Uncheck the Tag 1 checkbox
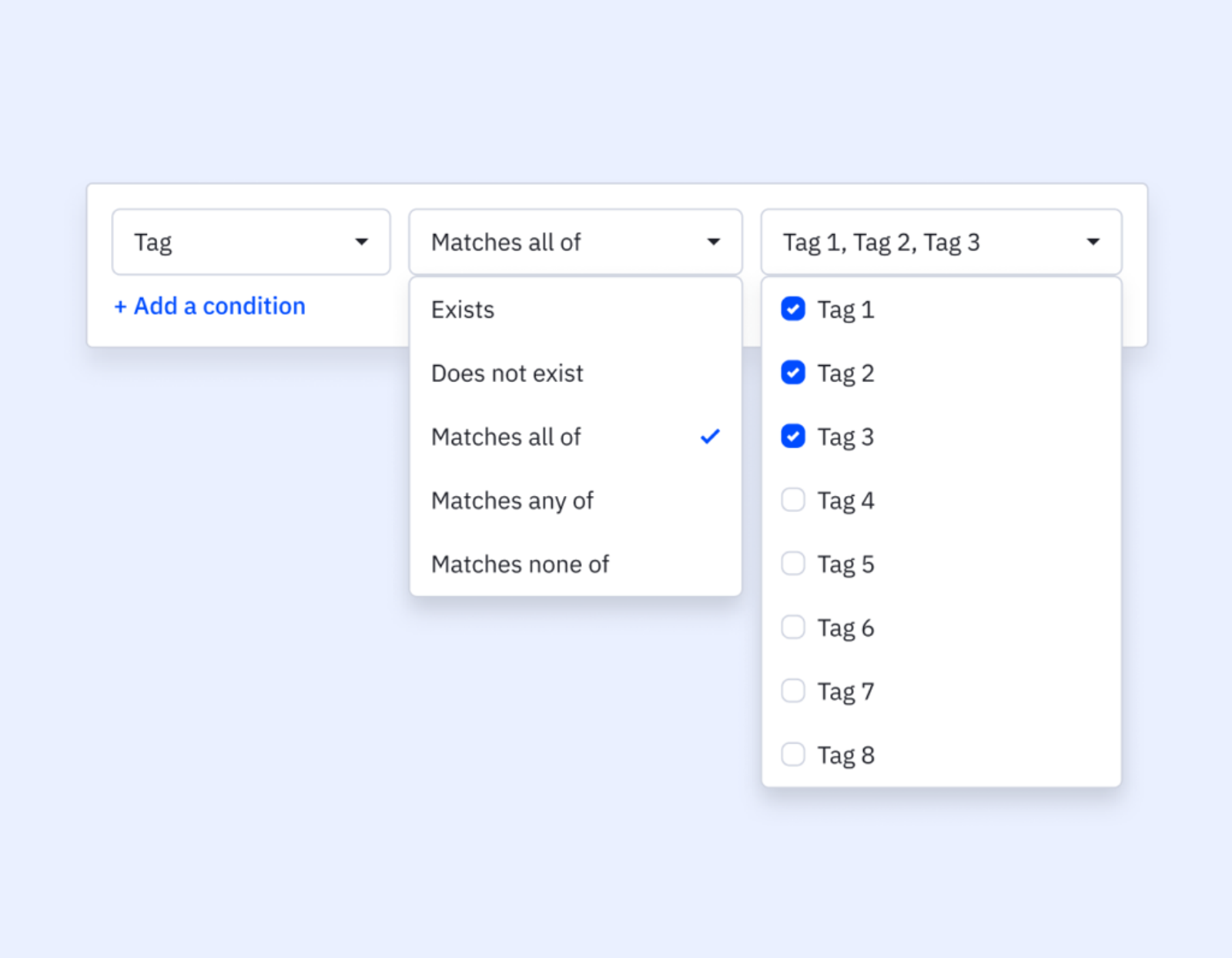The image size is (1232, 958). coord(792,309)
